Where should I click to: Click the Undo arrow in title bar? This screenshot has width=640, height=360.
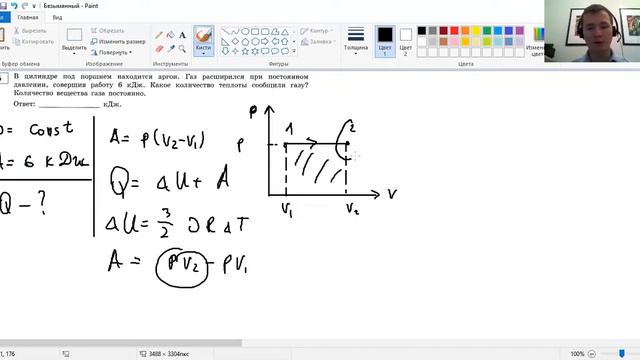pos(15,6)
